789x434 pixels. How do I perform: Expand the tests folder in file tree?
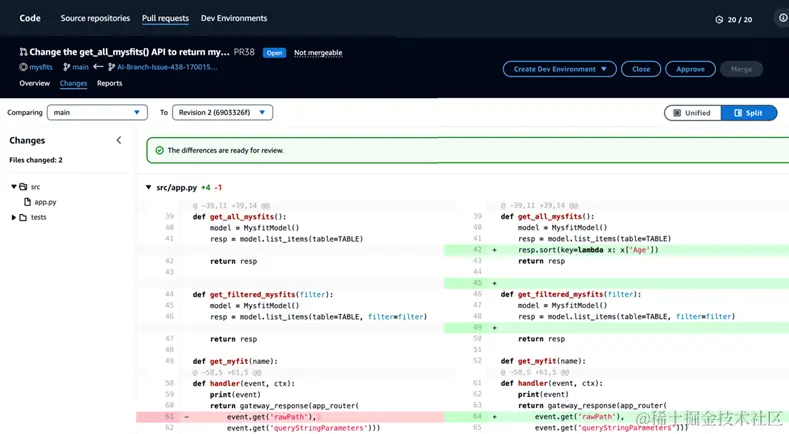(14, 218)
